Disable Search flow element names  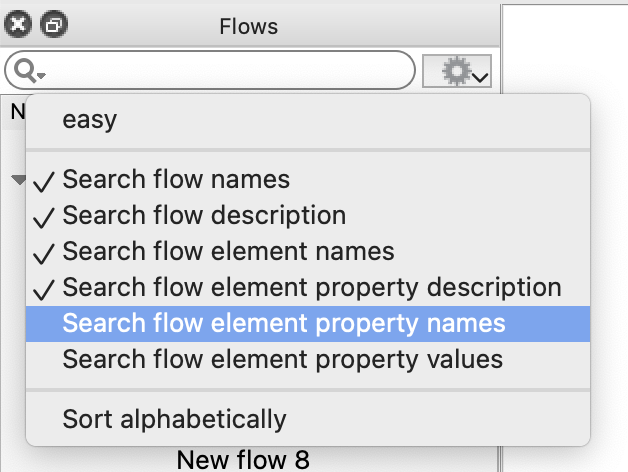tap(308, 251)
